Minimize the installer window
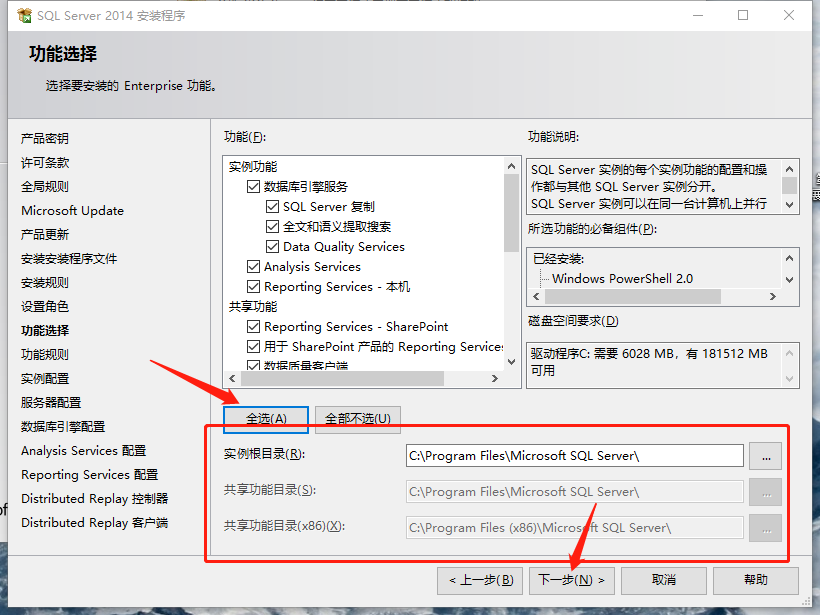The height and width of the screenshot is (615, 820). (698, 15)
